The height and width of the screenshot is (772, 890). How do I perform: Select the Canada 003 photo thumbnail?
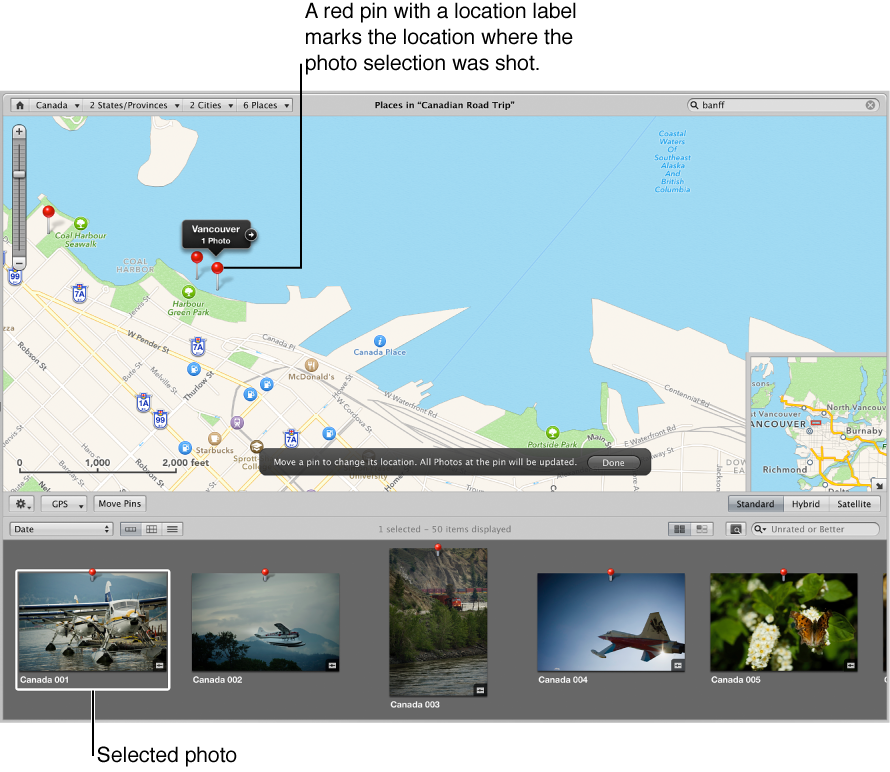(438, 620)
